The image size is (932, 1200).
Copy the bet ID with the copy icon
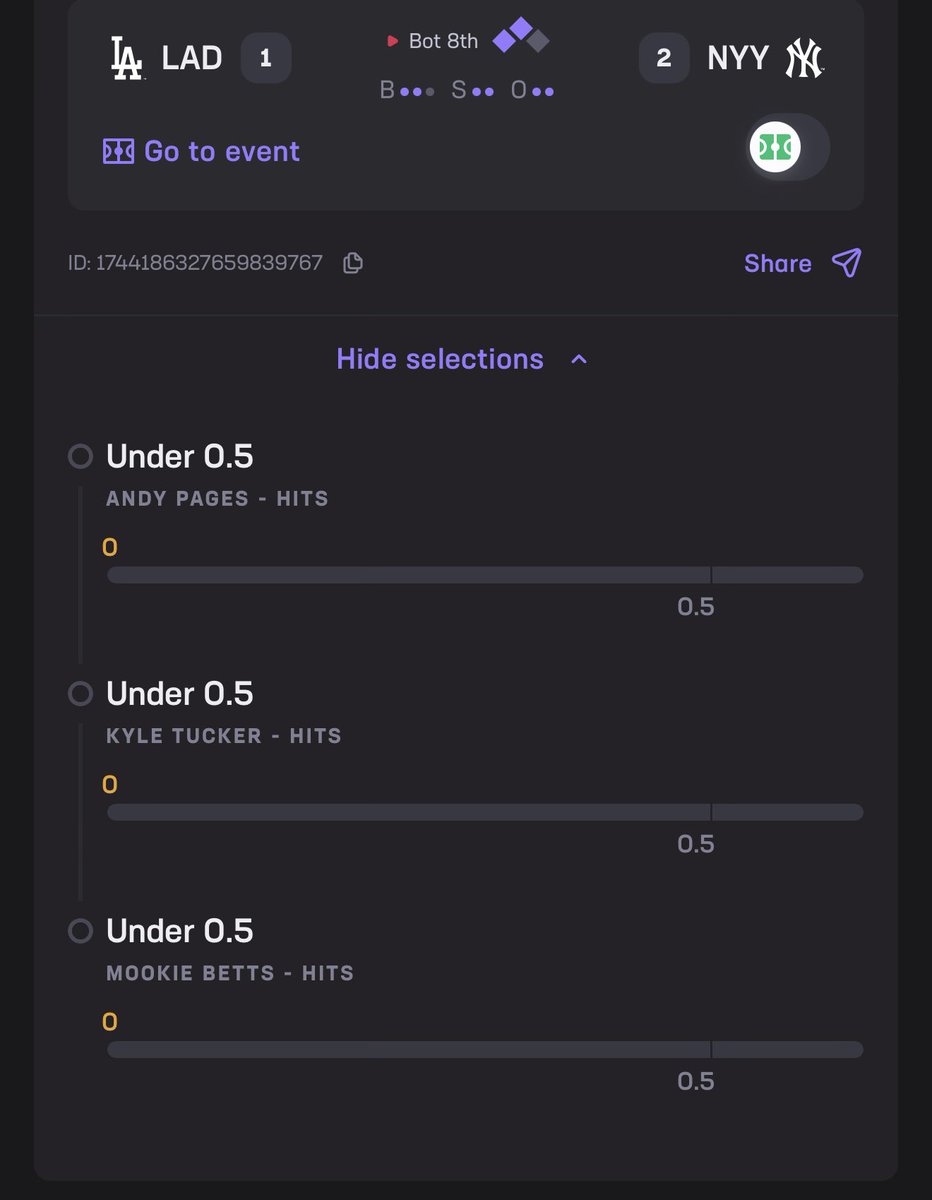click(x=352, y=263)
